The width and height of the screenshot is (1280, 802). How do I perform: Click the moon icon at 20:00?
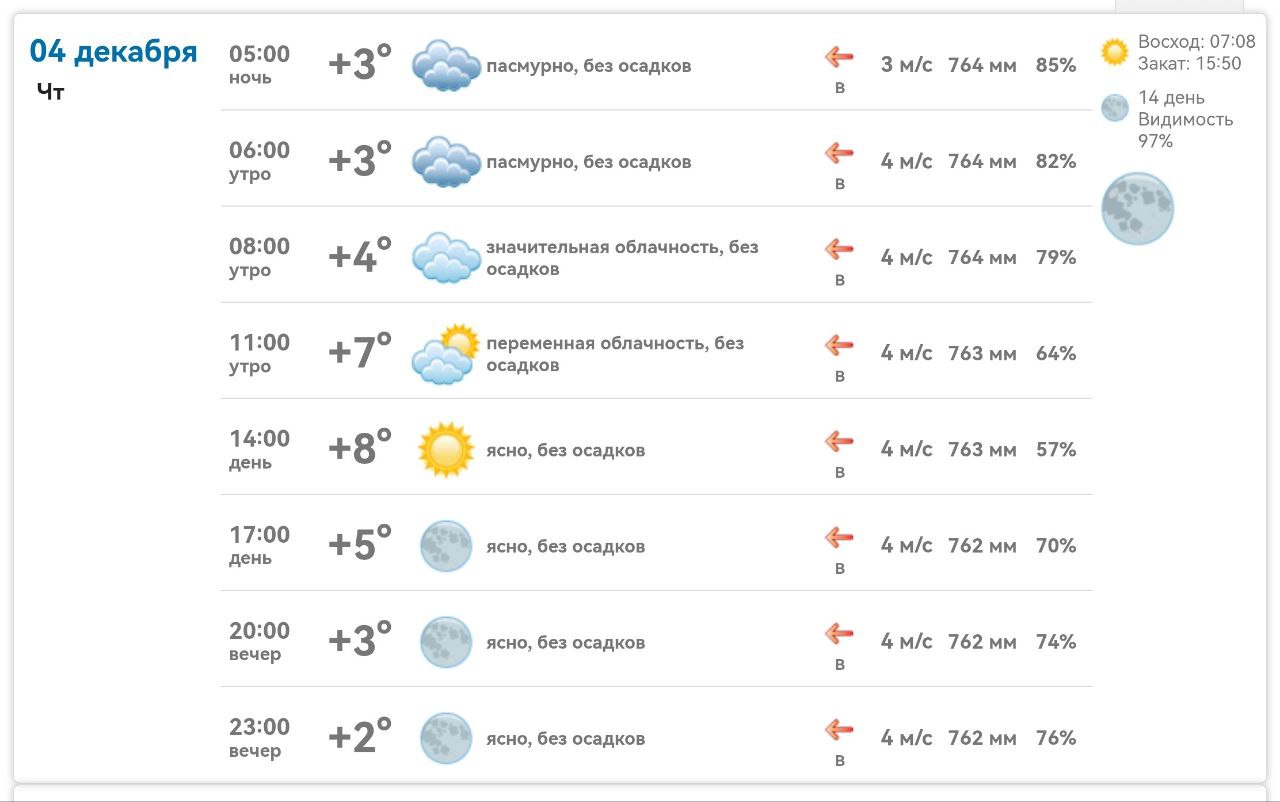click(445, 642)
